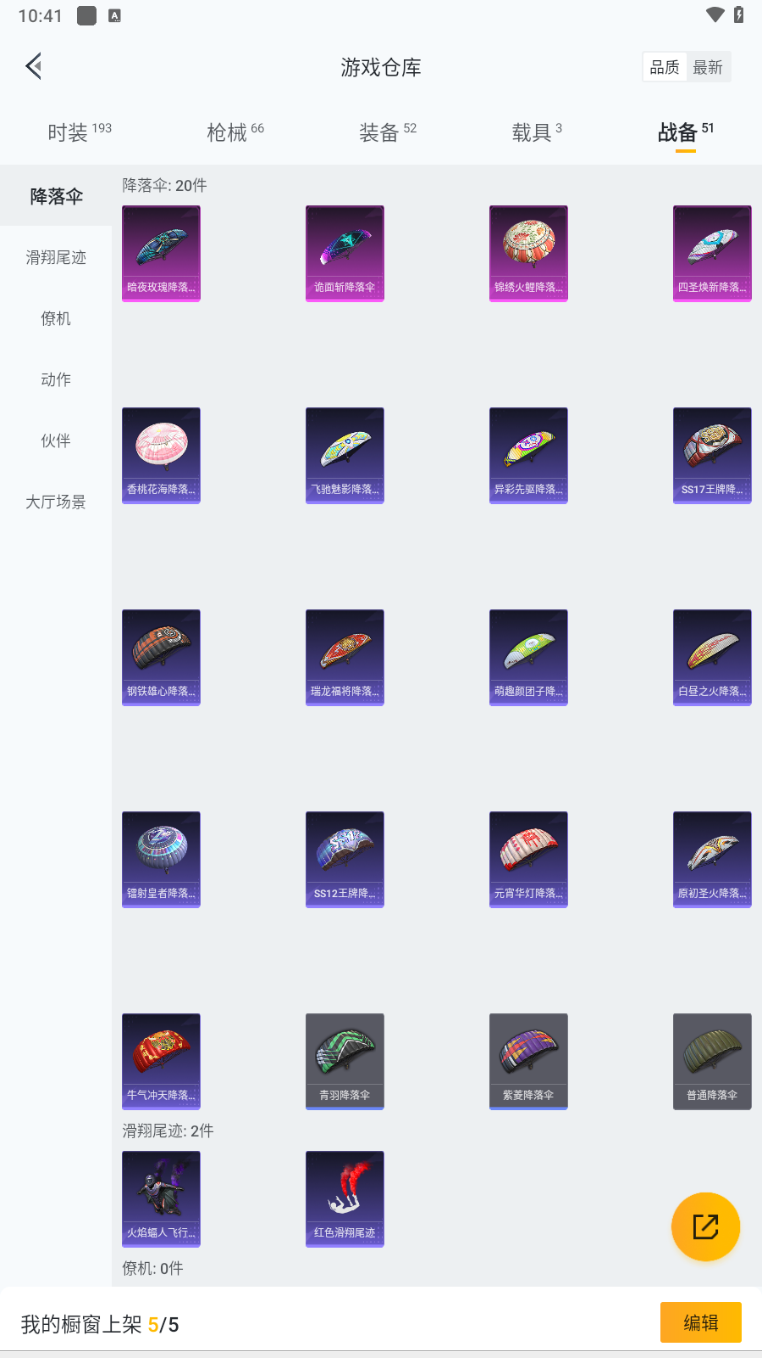Tap the back arrow icon
The height and width of the screenshot is (1358, 762).
[34, 67]
